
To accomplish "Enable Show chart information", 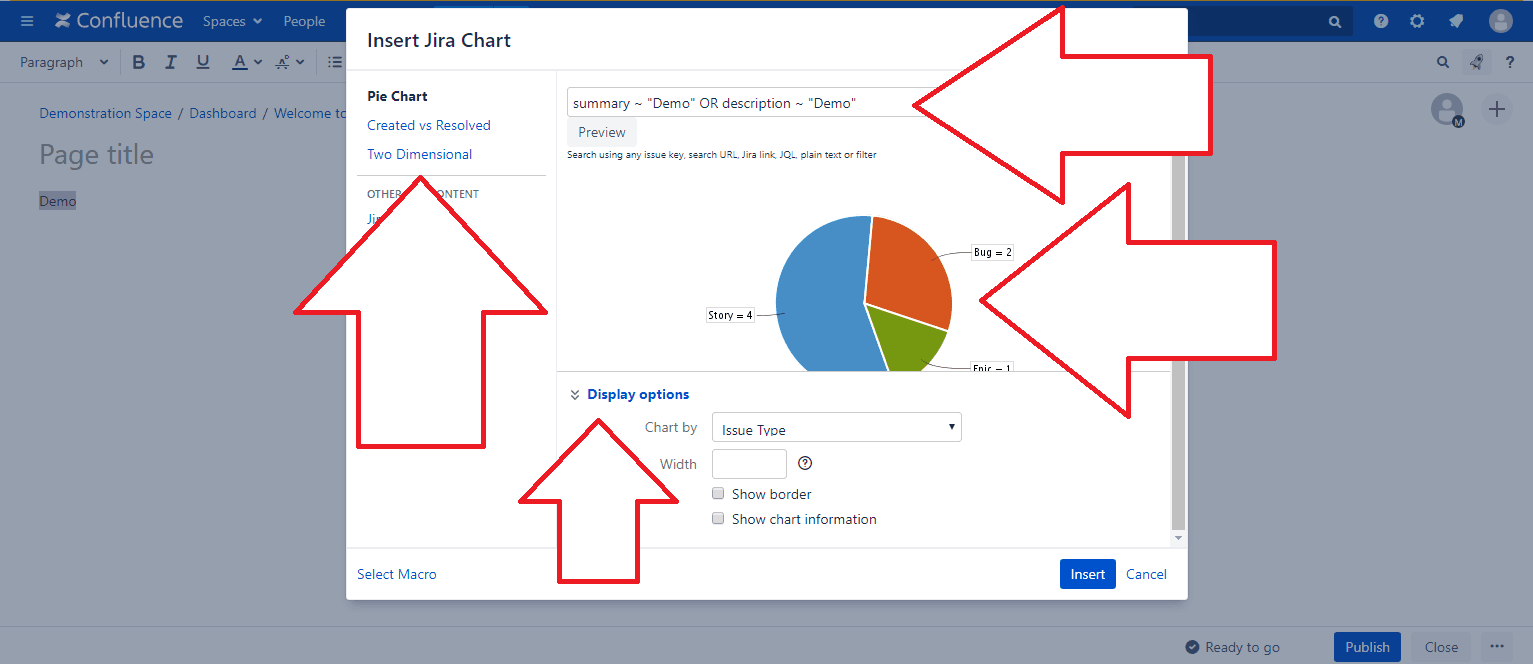I will tap(718, 518).
